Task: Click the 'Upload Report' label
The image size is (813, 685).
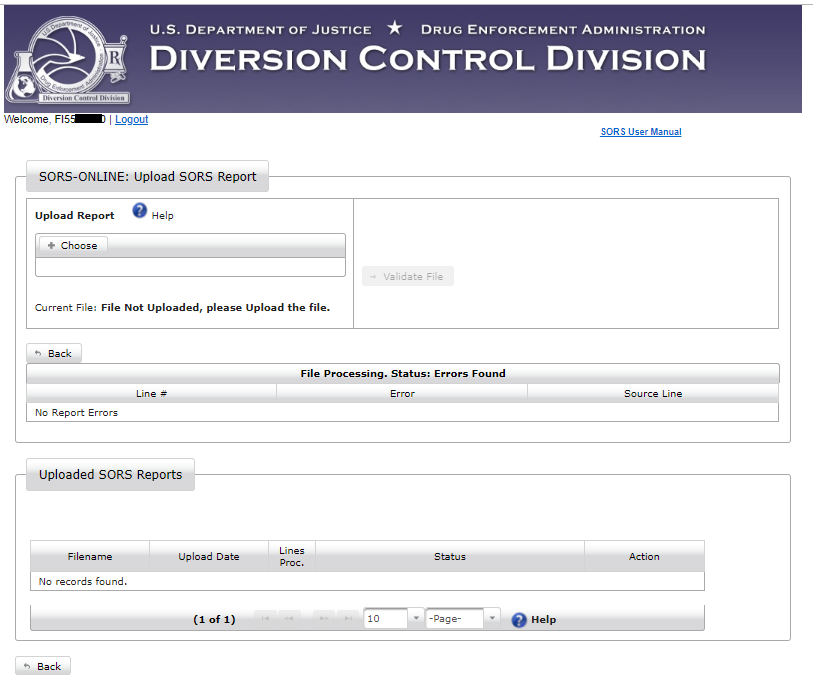Action: (75, 216)
